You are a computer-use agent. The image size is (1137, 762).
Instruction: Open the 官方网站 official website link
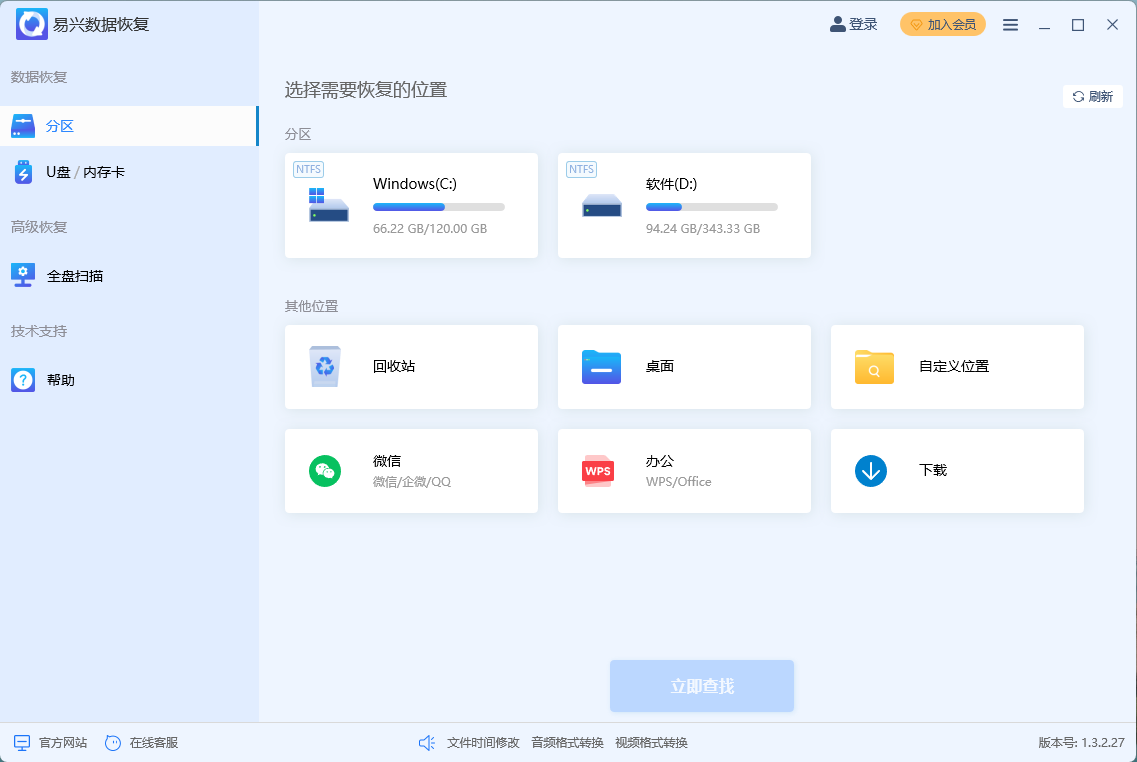[x=52, y=743]
